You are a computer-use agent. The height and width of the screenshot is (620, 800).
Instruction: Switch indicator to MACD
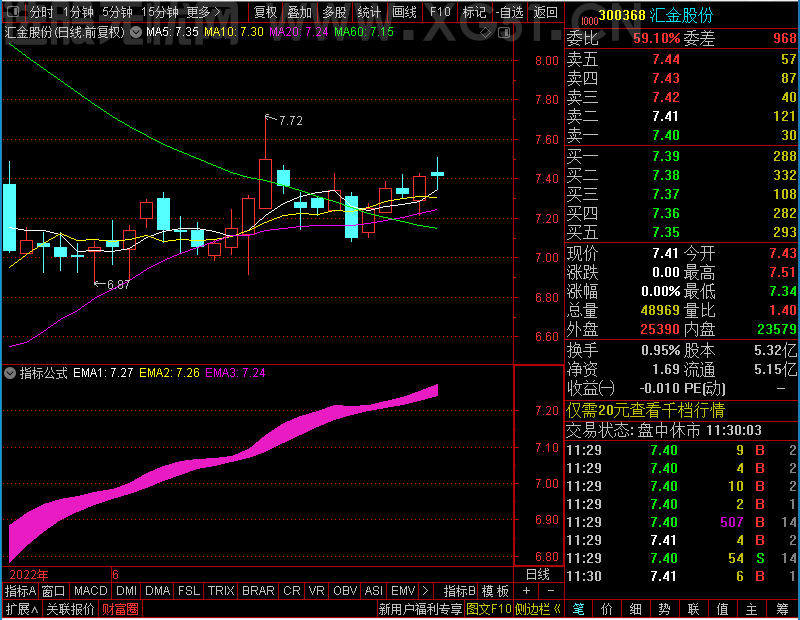click(x=90, y=591)
